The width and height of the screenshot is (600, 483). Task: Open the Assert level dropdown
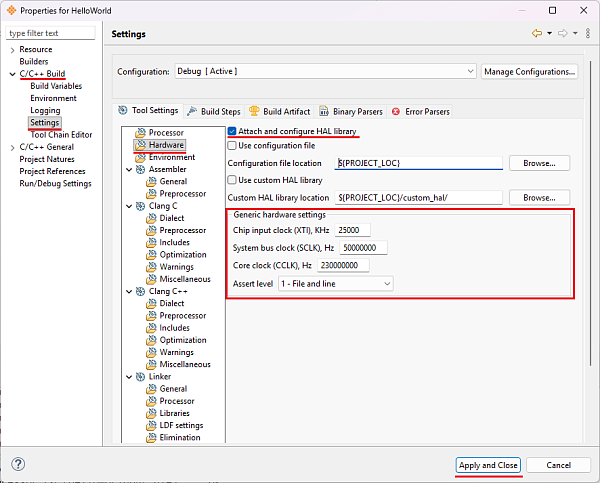pos(336,284)
